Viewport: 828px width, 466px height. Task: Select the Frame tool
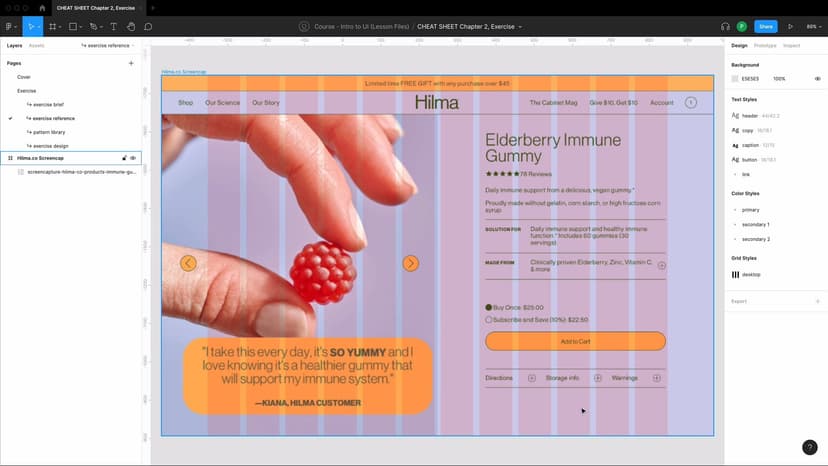[53, 26]
